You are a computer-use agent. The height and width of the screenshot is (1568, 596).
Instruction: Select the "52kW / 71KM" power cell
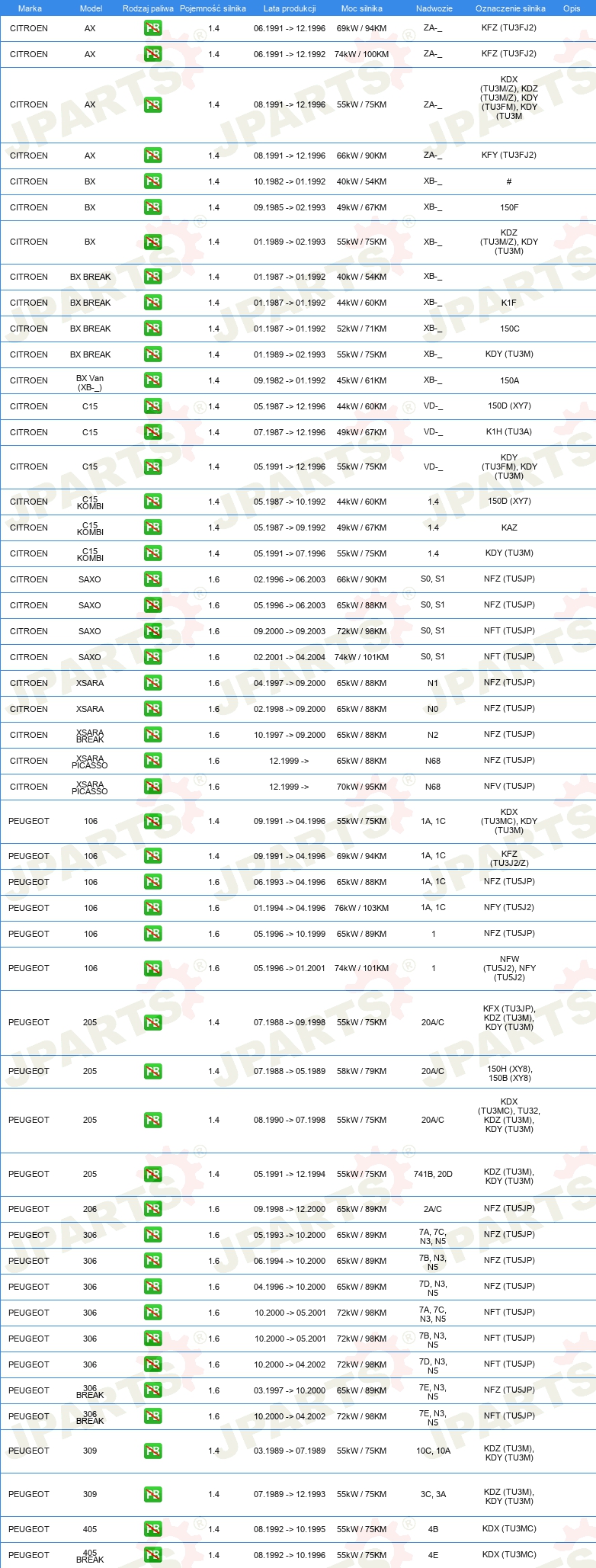coord(361,329)
